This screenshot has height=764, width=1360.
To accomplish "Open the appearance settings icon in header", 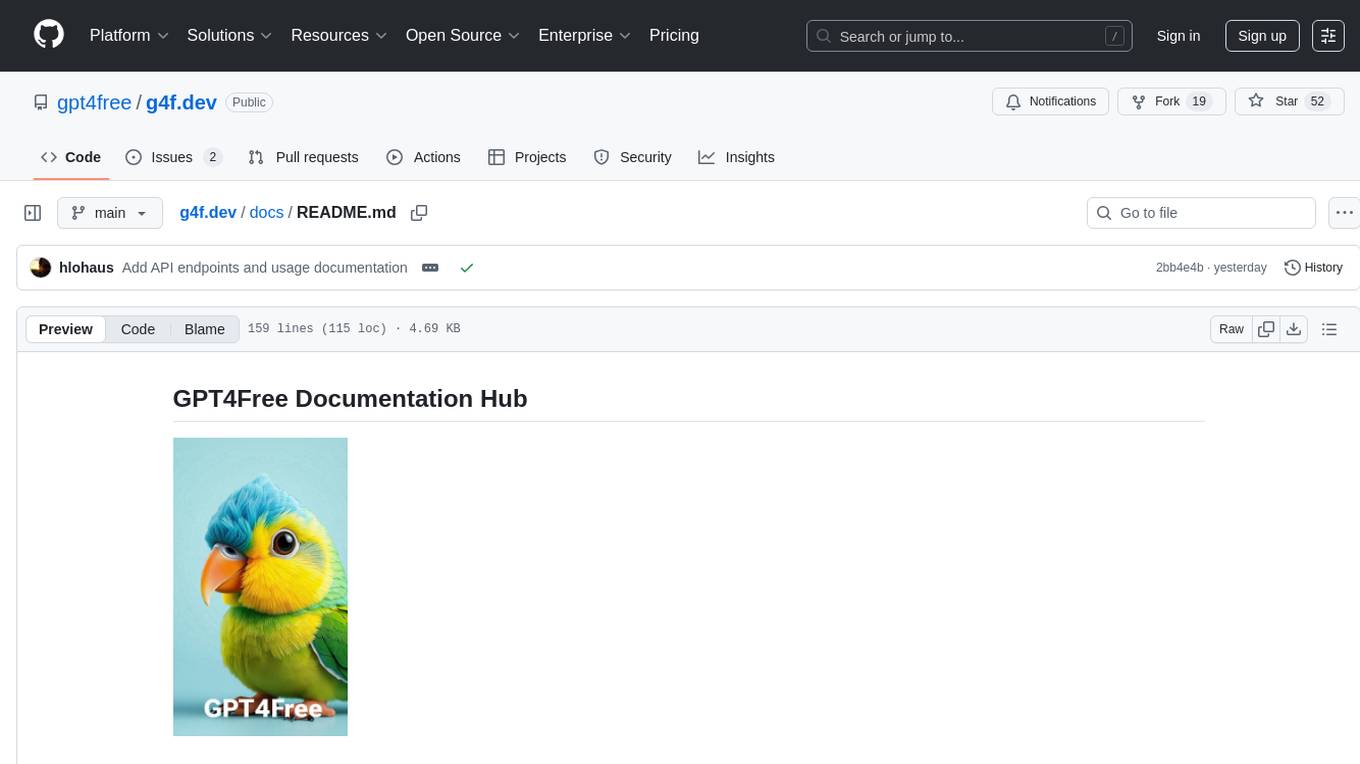I will pos(1328,36).
